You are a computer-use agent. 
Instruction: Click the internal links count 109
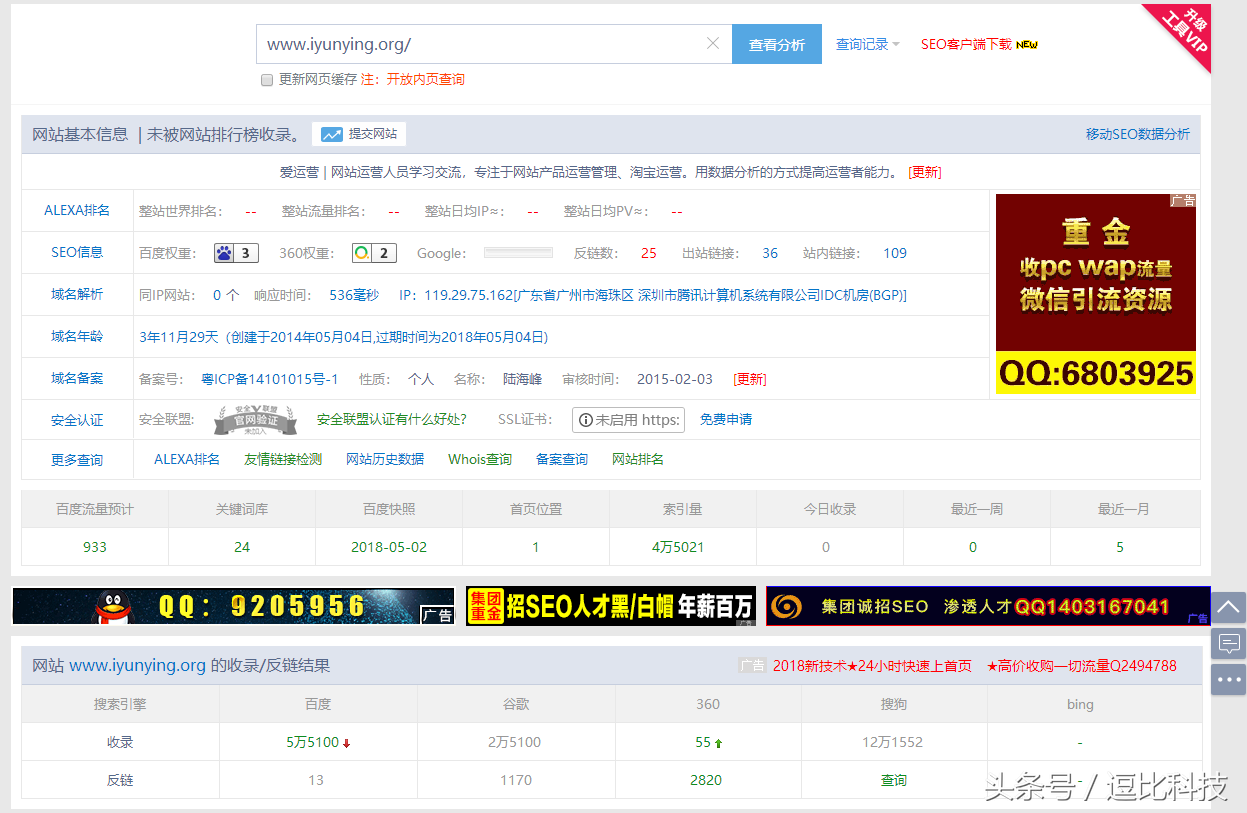pos(895,253)
